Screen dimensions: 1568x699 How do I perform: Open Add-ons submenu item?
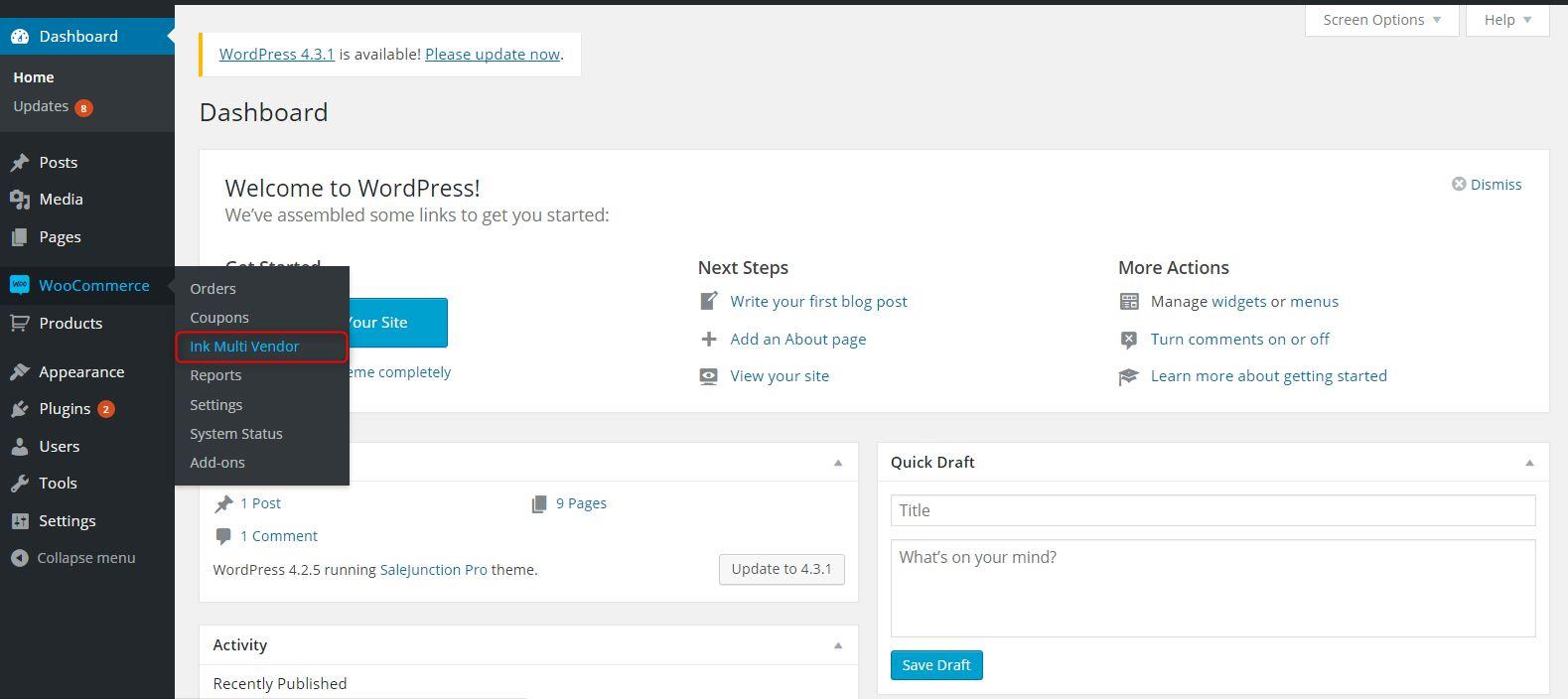[x=217, y=463]
